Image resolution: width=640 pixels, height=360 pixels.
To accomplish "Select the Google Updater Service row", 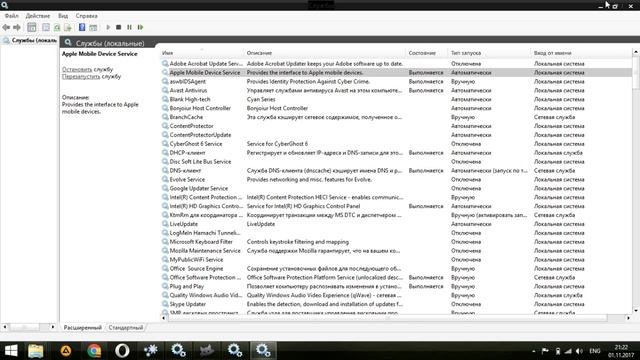I will (x=396, y=189).
